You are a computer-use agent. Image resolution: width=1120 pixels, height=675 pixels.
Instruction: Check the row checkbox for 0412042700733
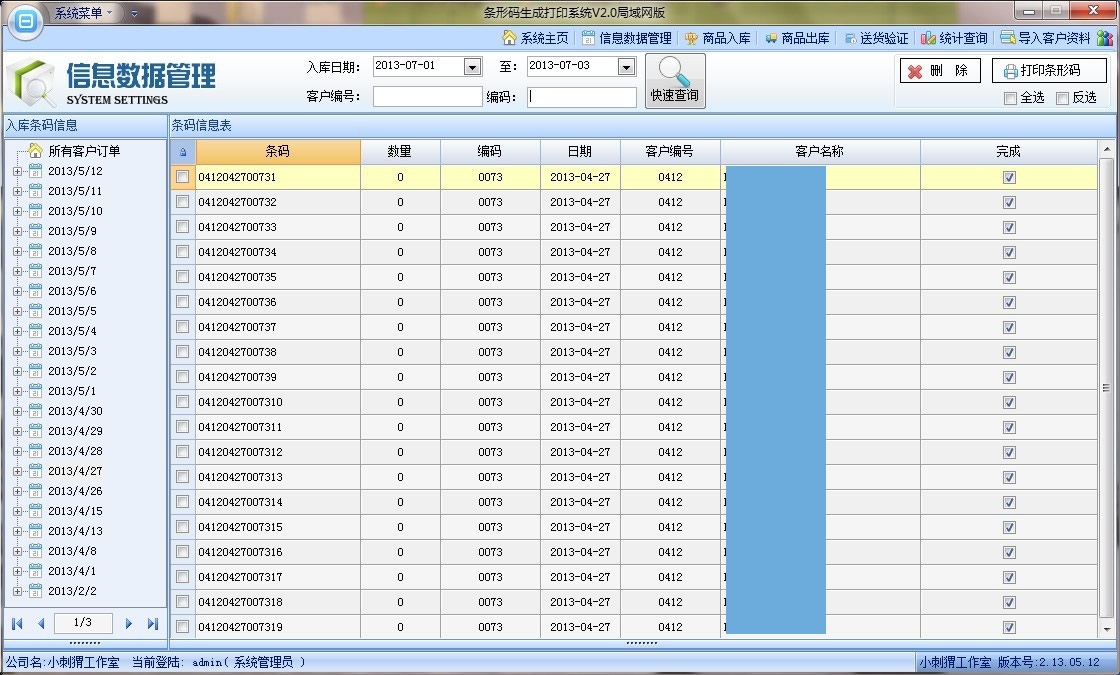click(183, 226)
